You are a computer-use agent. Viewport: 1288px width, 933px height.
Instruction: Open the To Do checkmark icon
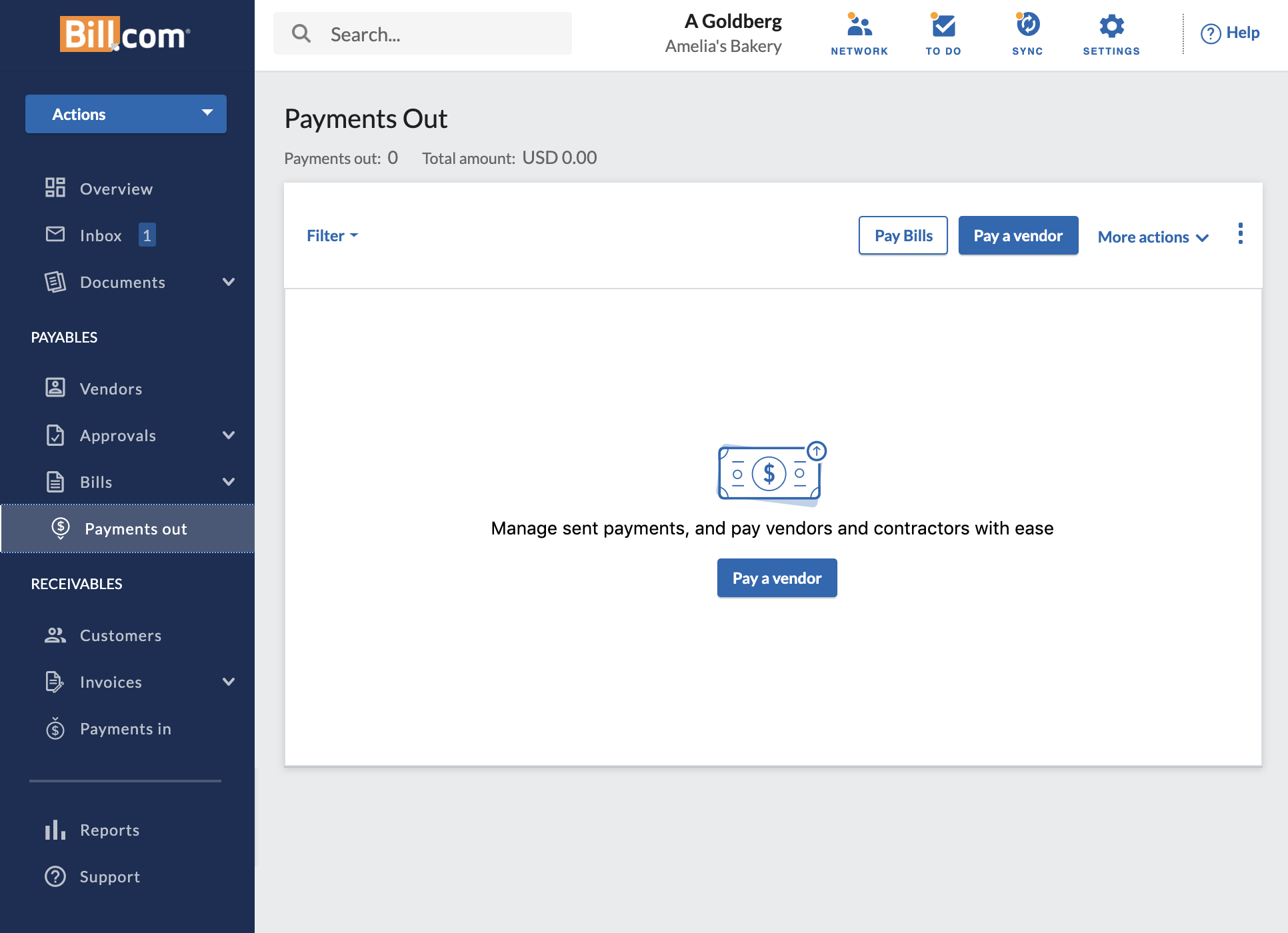click(943, 25)
